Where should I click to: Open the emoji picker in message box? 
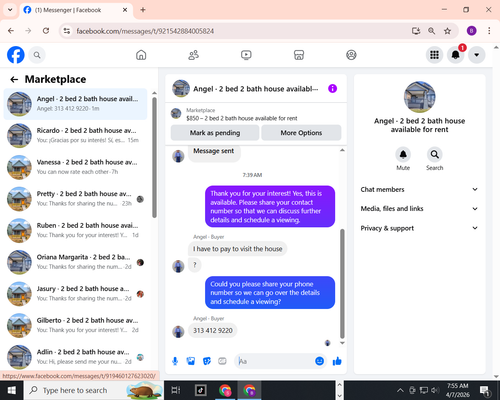click(319, 361)
